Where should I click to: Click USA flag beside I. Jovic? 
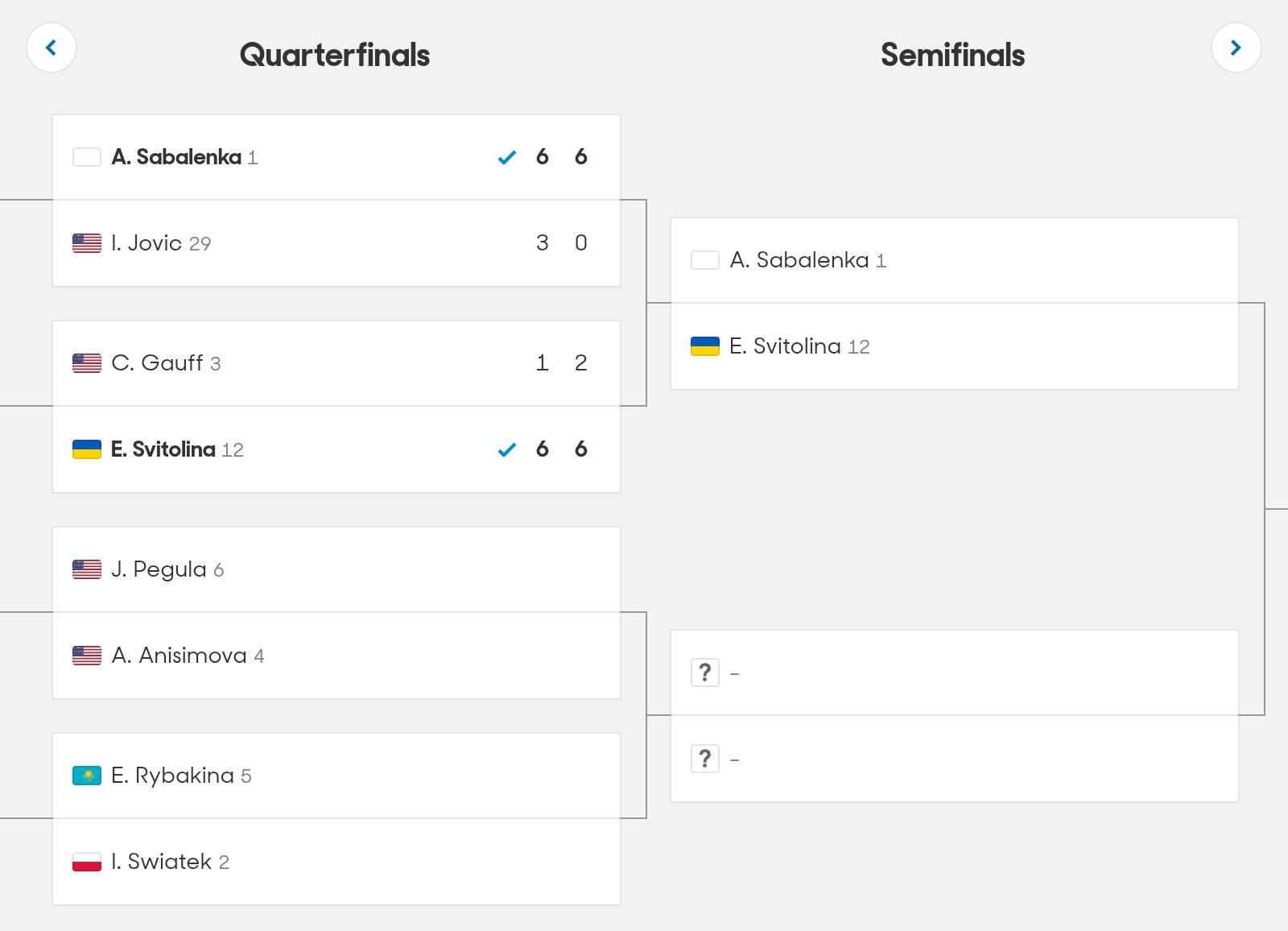coord(87,243)
